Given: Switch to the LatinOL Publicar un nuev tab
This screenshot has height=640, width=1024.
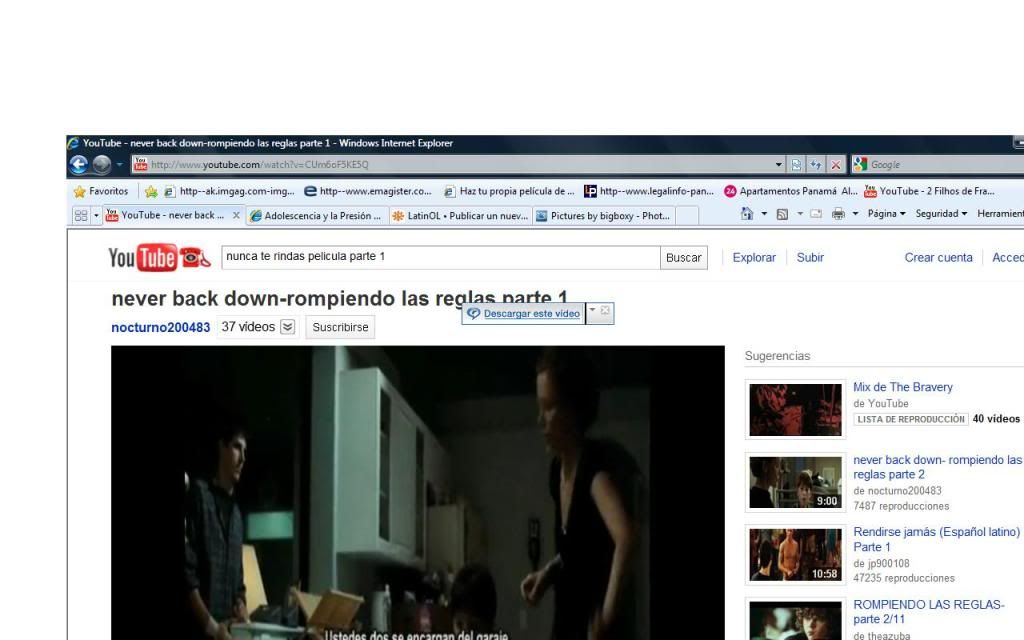Looking at the screenshot, I should (461, 216).
